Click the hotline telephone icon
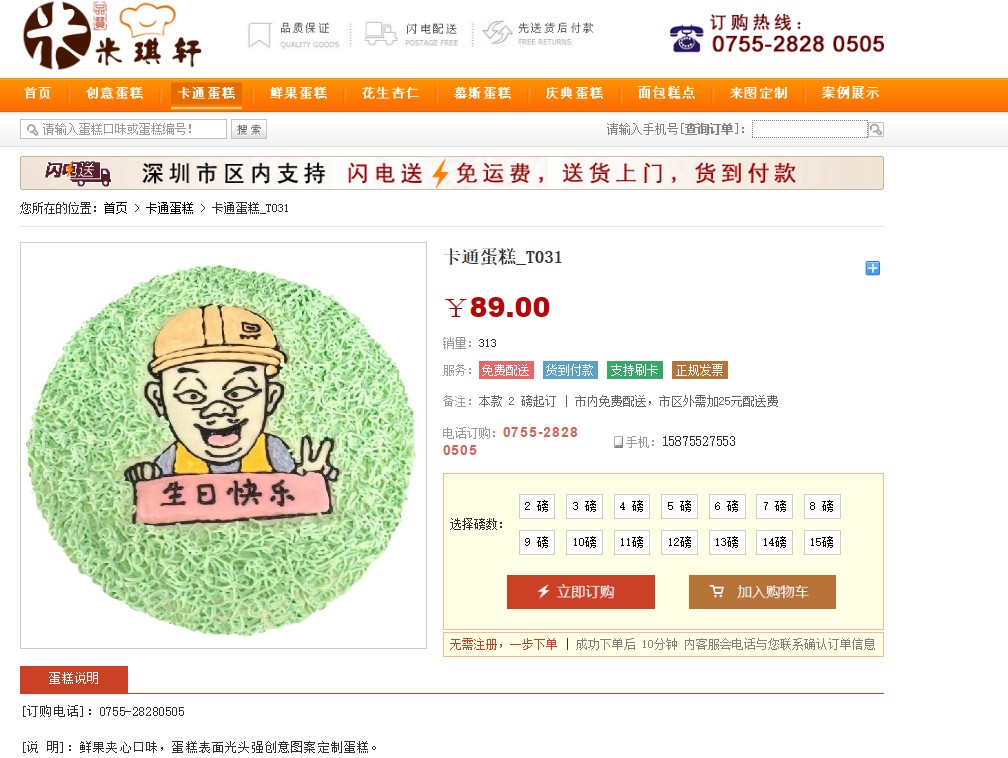The height and width of the screenshot is (758, 1008). pos(686,39)
